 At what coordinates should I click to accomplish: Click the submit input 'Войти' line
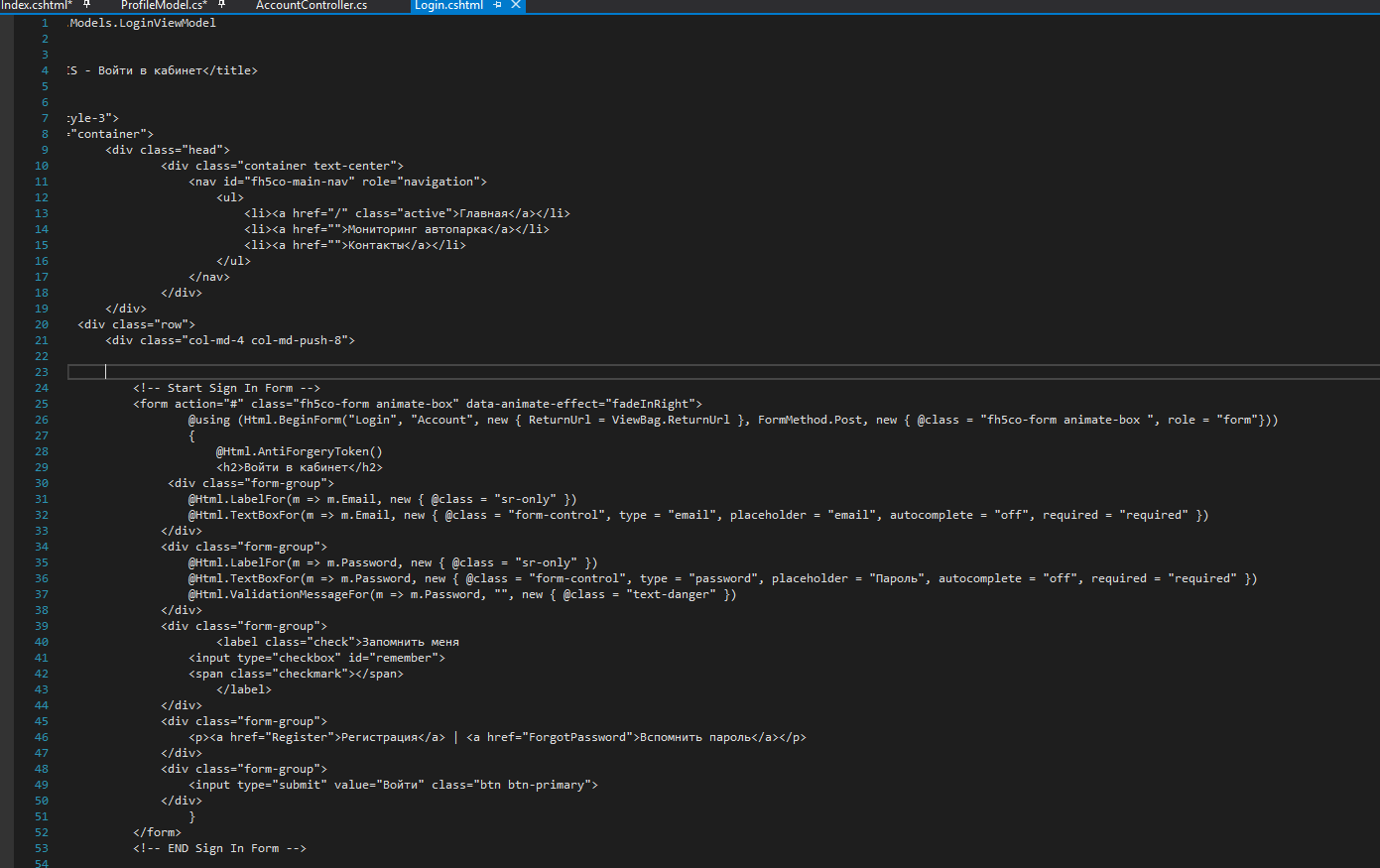[394, 785]
